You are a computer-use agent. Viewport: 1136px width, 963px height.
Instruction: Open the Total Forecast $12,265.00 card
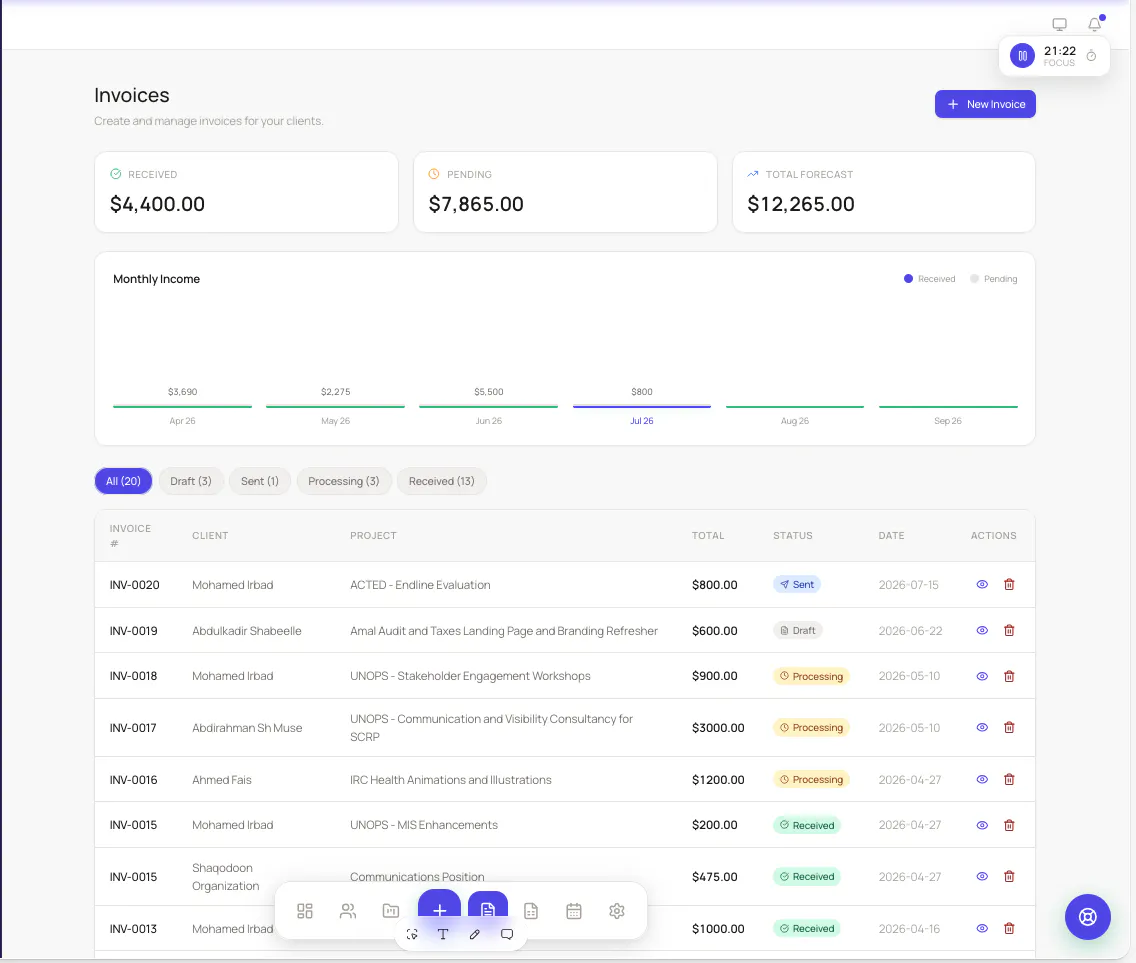[884, 192]
